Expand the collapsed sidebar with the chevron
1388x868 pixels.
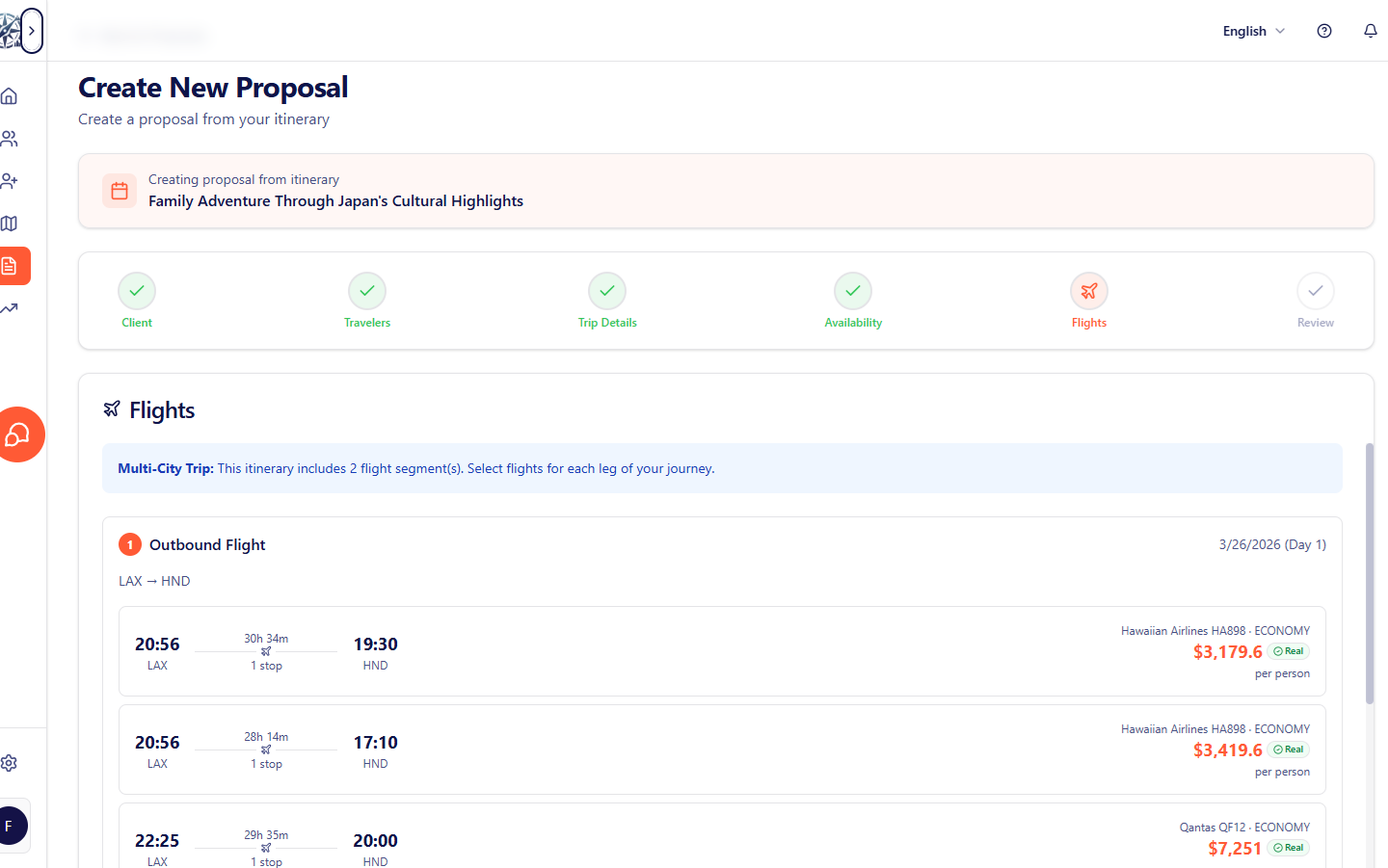[x=32, y=30]
